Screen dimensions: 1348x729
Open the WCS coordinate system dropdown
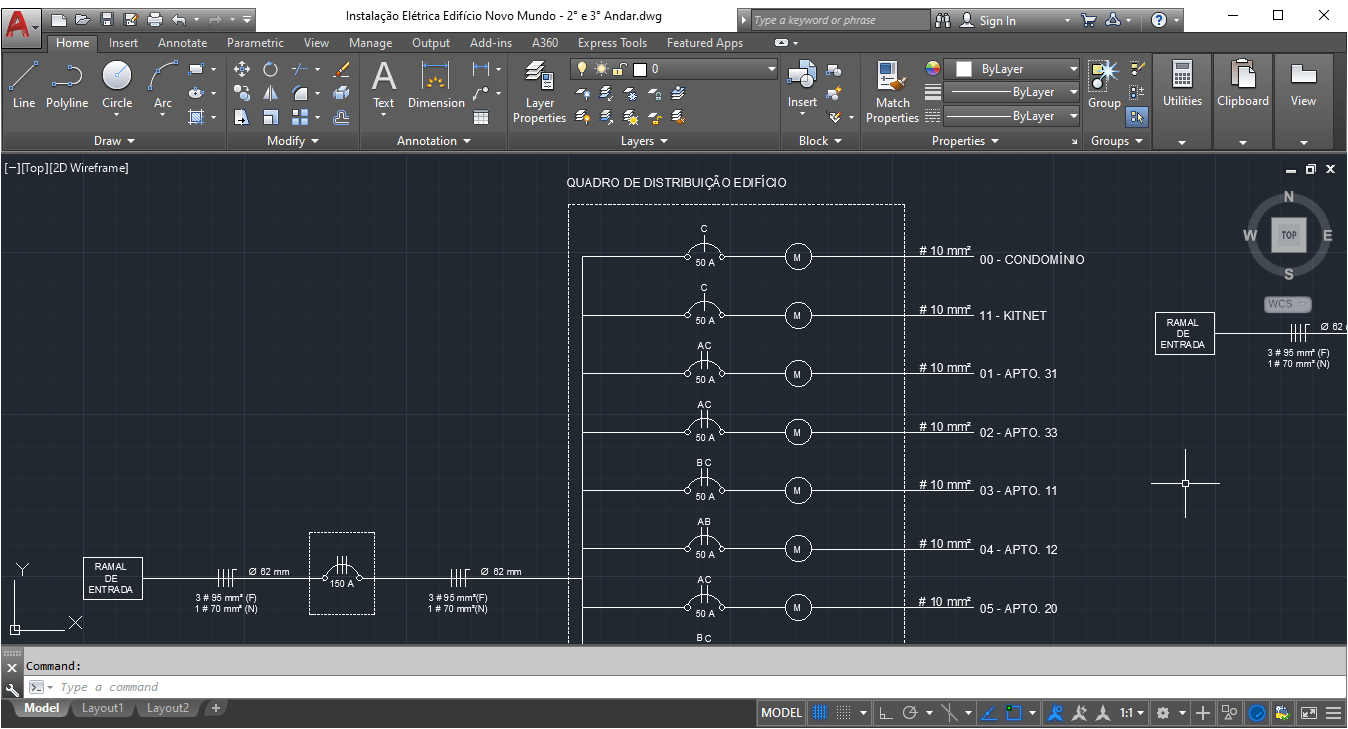(x=1288, y=304)
